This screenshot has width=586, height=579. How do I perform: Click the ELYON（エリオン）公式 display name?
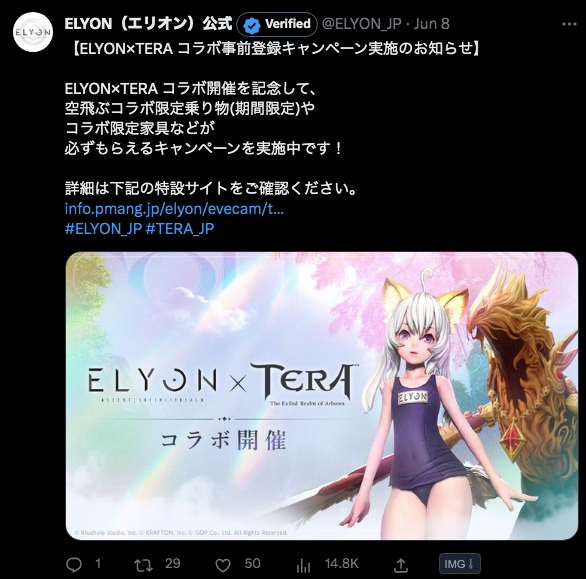point(148,24)
